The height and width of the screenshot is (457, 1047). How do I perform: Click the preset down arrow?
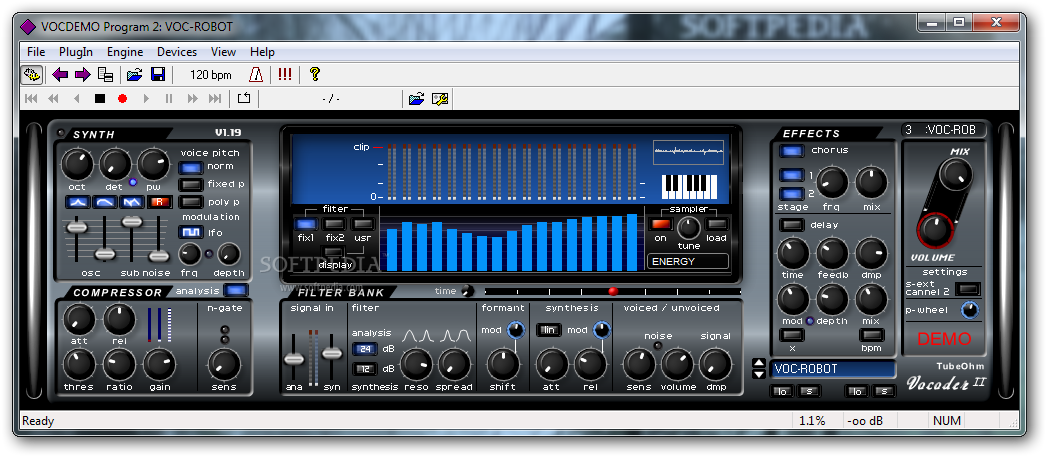click(x=759, y=374)
